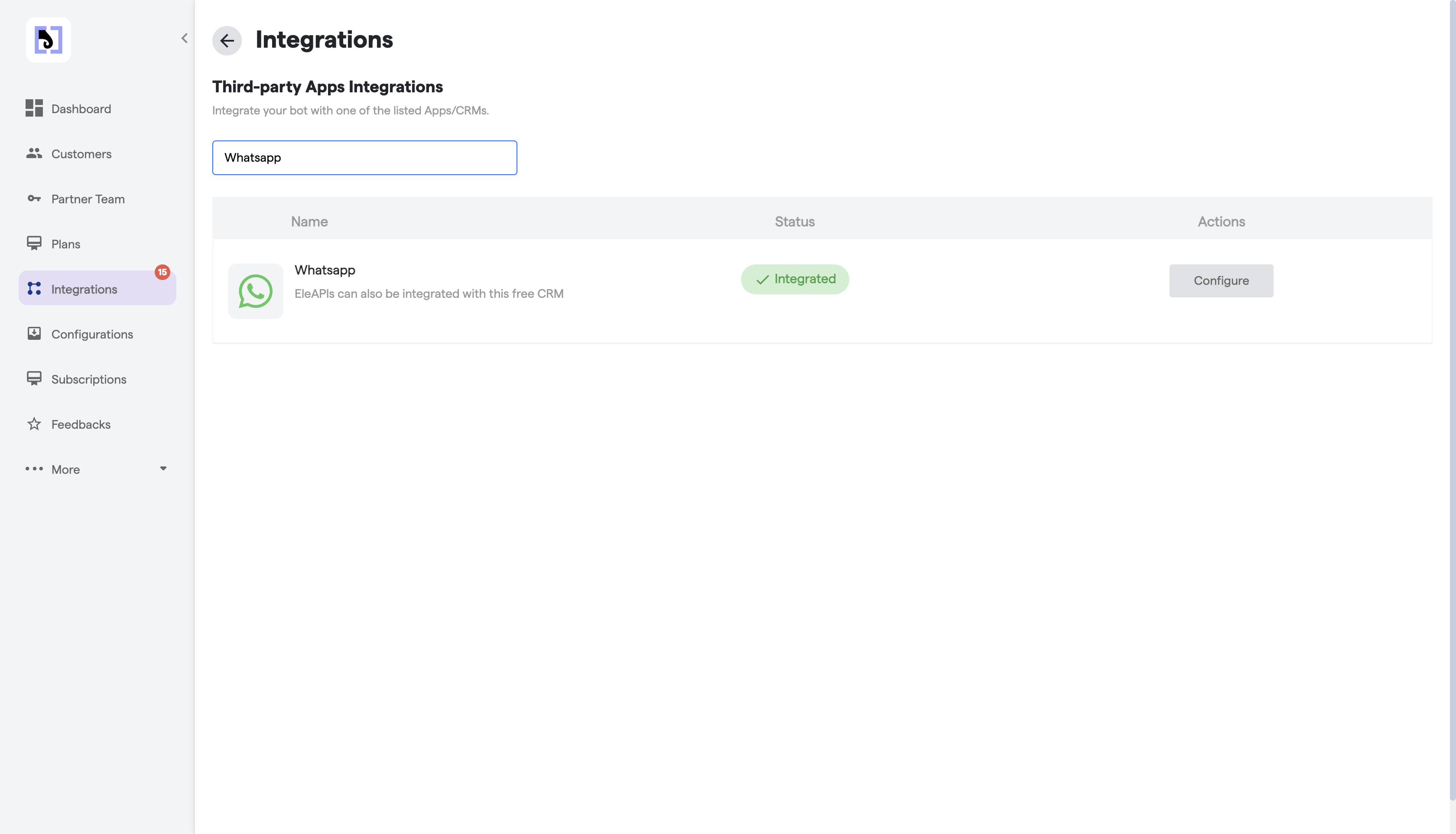This screenshot has width=1456, height=834.
Task: Click the Configurations download-box icon
Action: [x=34, y=334]
